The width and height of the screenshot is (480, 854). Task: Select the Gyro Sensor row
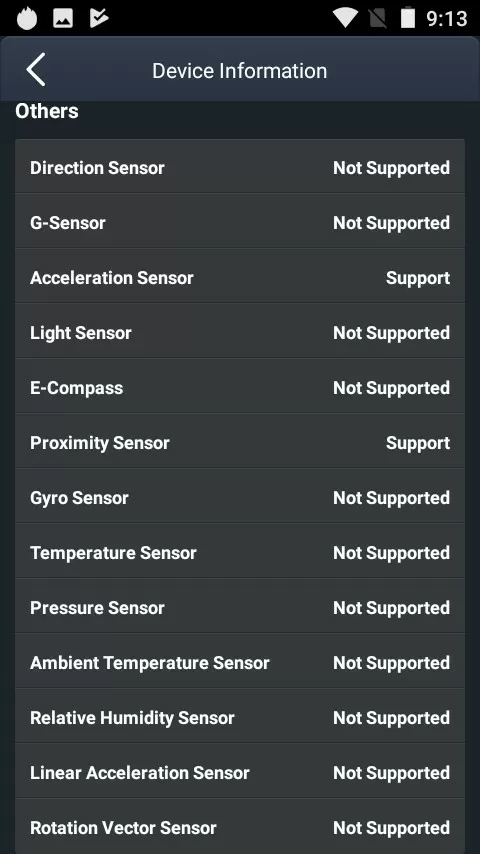pyautogui.click(x=240, y=497)
